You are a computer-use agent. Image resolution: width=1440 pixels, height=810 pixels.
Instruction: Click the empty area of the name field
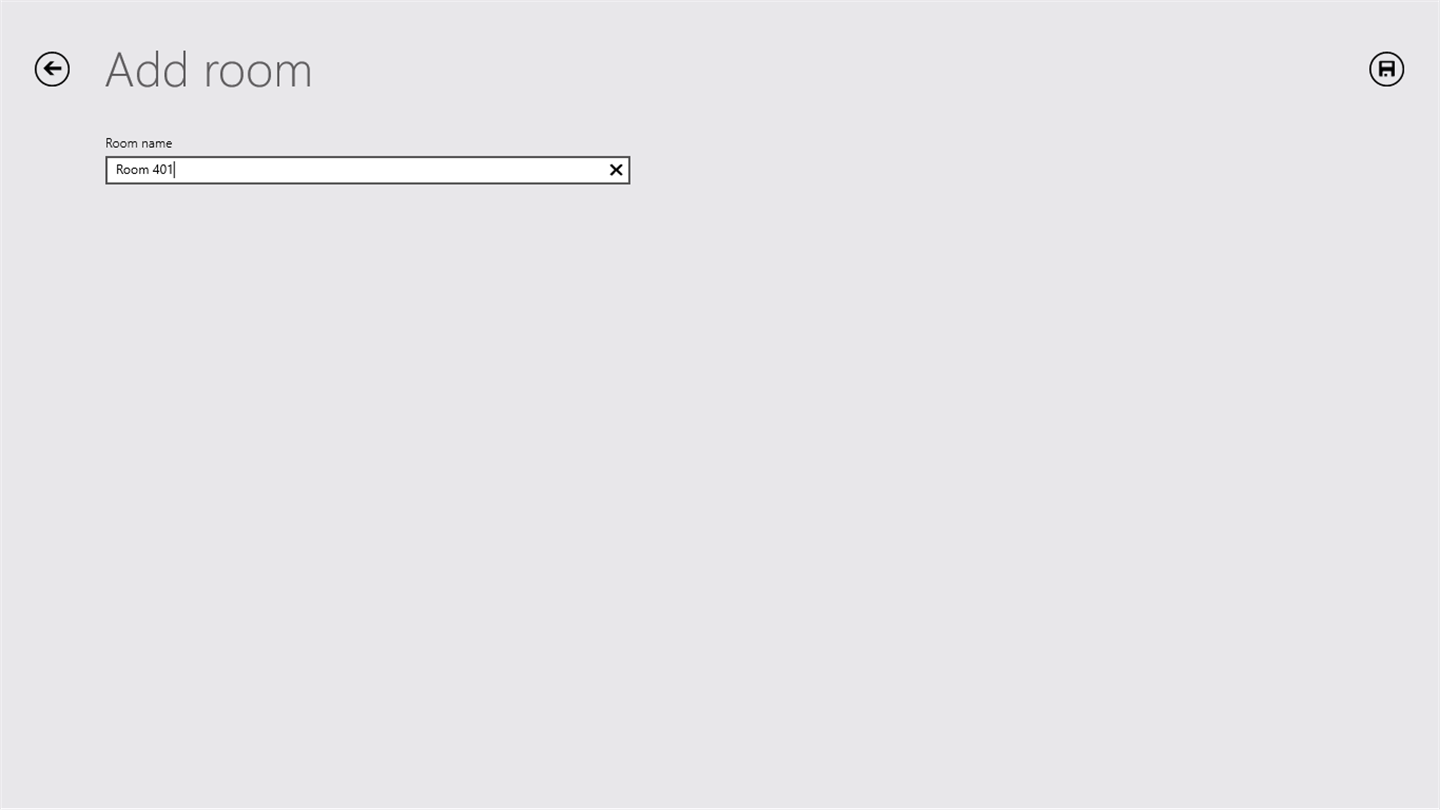tap(390, 170)
